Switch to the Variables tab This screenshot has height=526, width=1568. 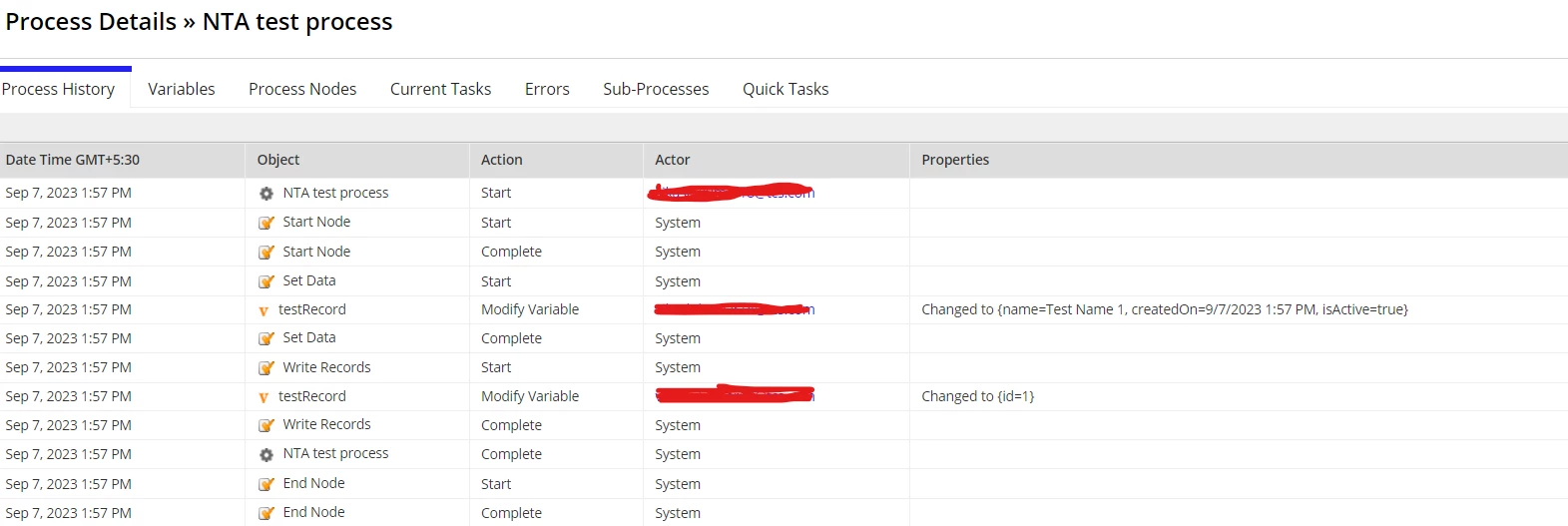coord(182,89)
